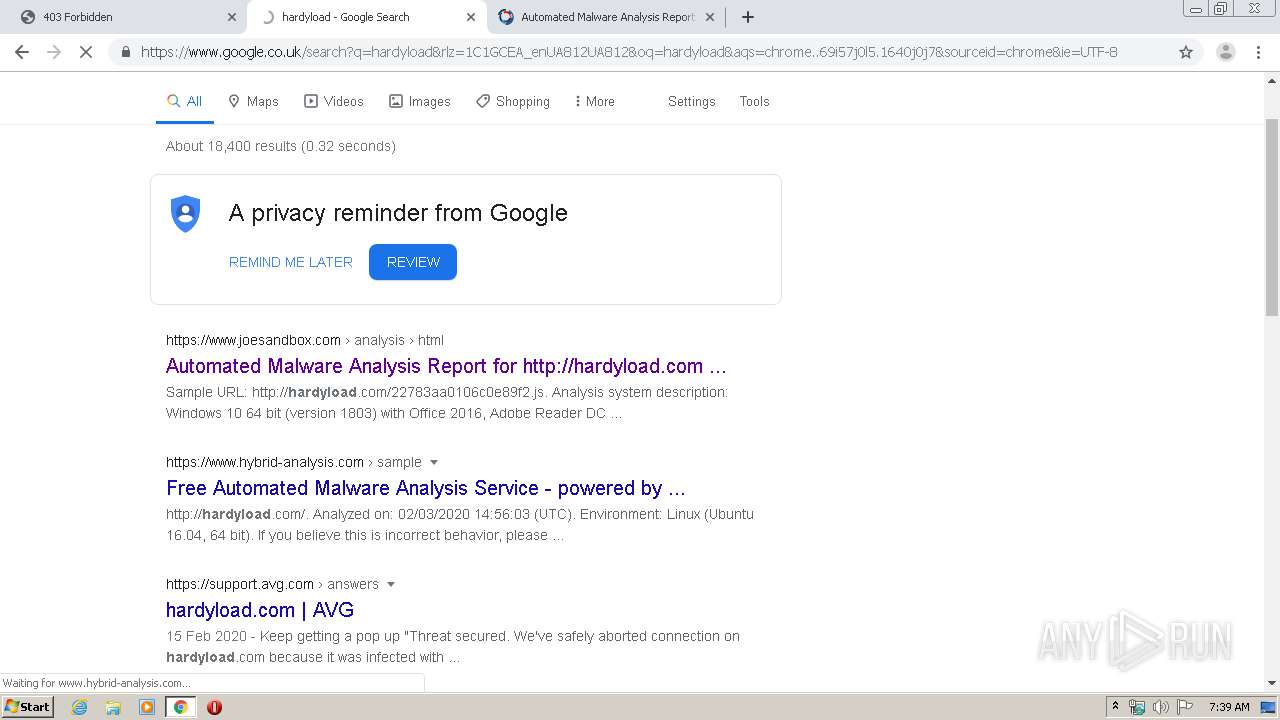1280x720 pixels.
Task: Open the hardyload.com | AVG result
Action: (x=260, y=610)
